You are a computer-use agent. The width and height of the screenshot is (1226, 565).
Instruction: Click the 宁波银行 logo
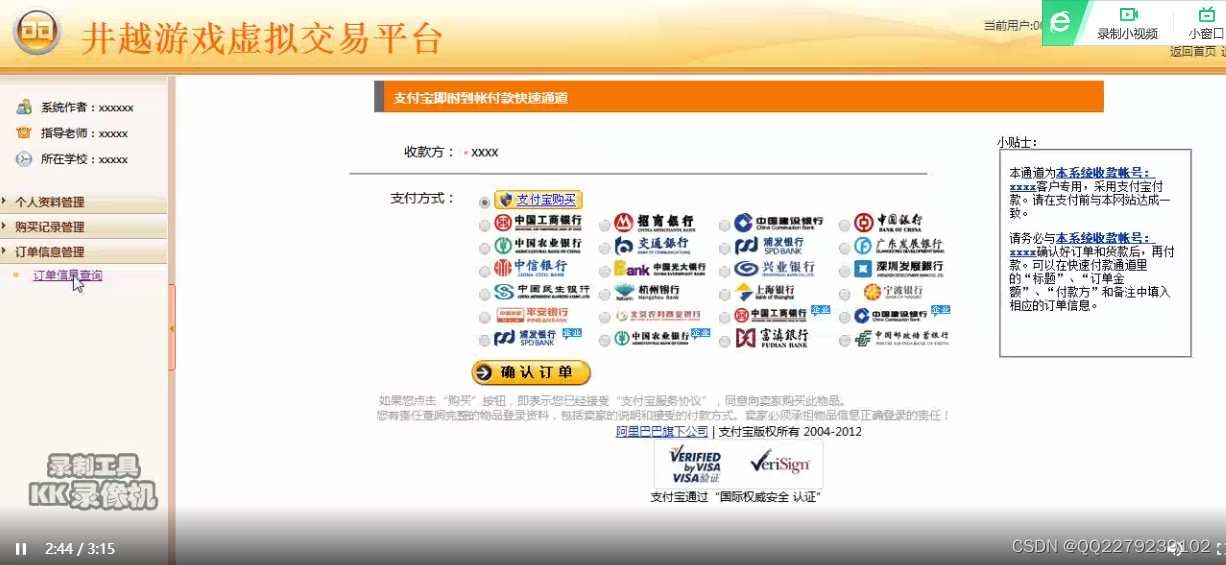pos(893,292)
